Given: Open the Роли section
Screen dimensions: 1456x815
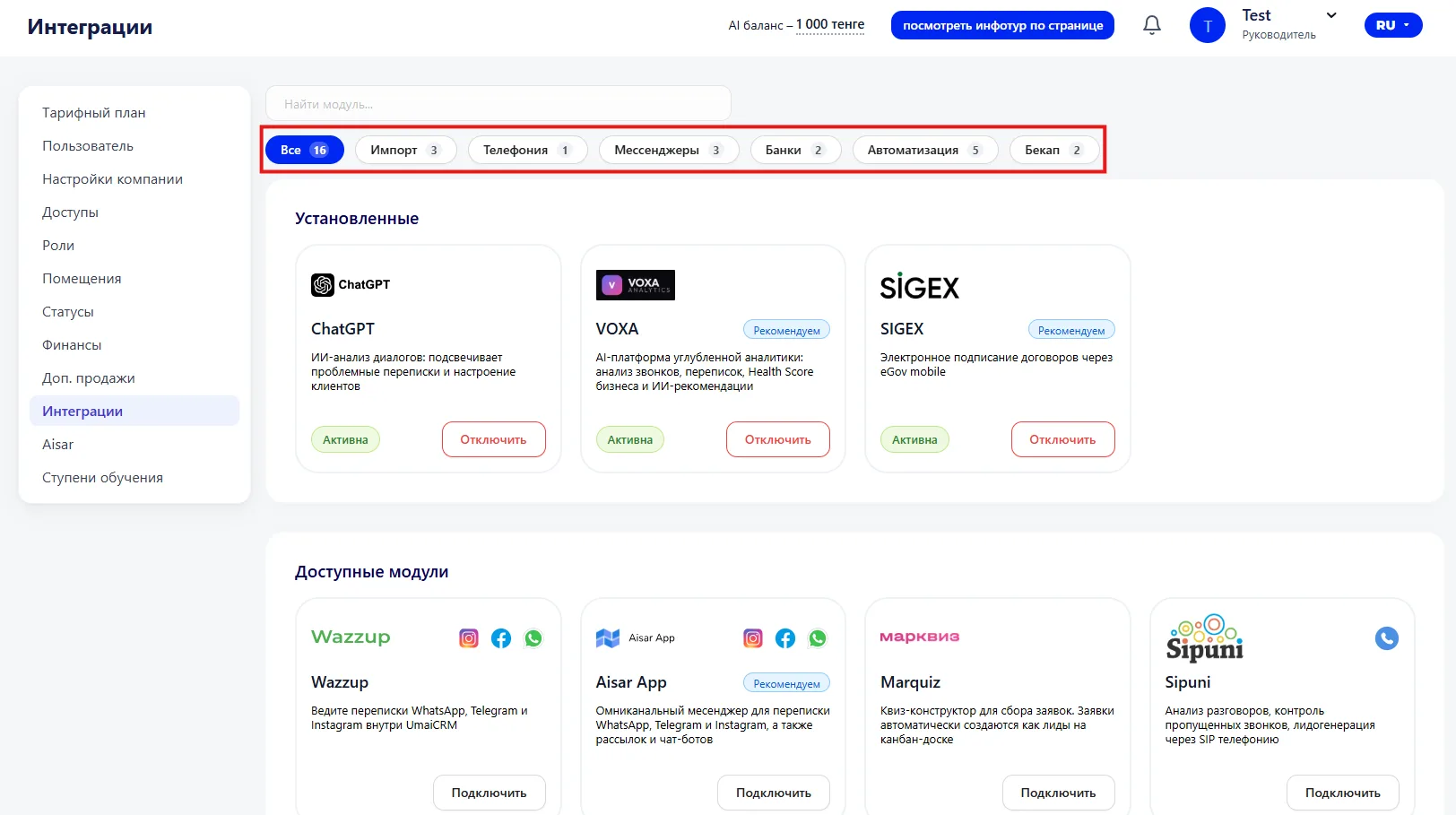Looking at the screenshot, I should 134,245.
